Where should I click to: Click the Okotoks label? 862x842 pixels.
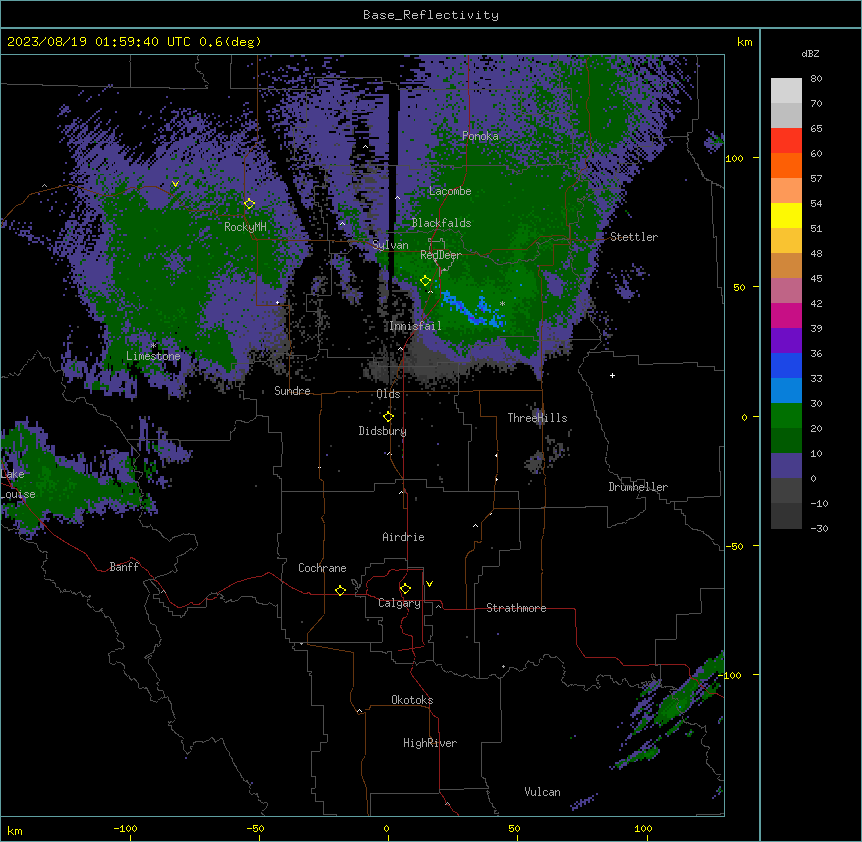412,700
